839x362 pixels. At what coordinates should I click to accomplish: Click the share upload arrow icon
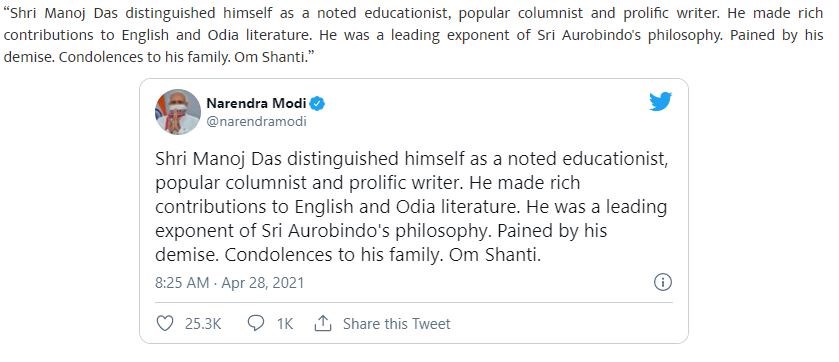click(x=323, y=323)
